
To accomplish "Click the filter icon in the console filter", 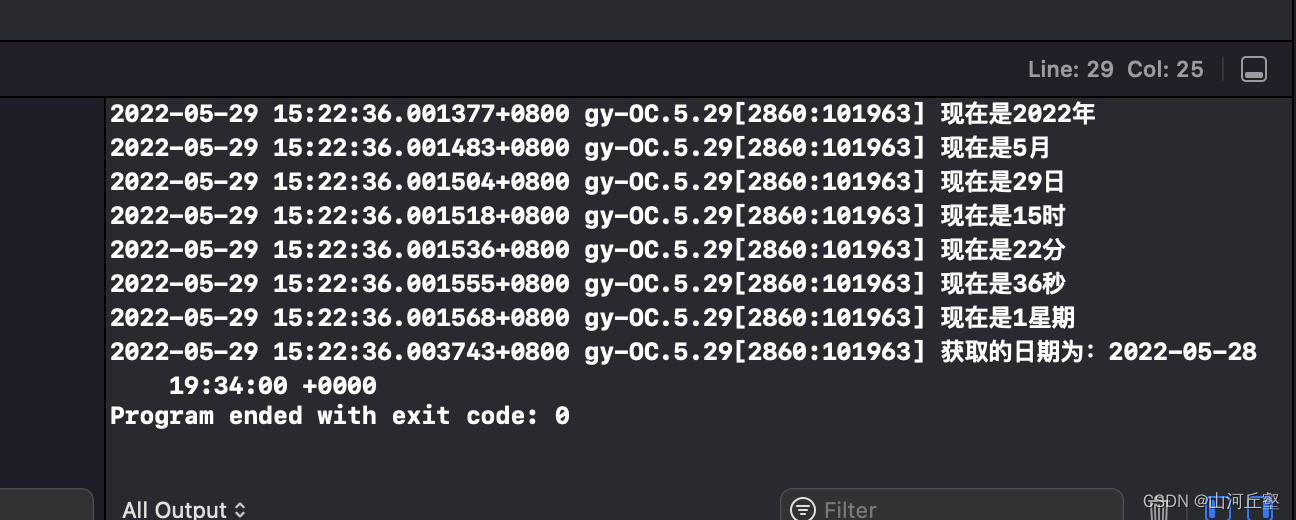I will (802, 509).
